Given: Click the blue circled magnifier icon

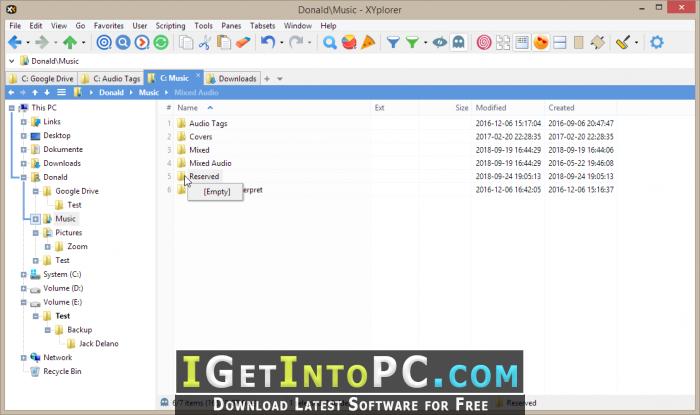Looking at the screenshot, I should [x=123, y=42].
